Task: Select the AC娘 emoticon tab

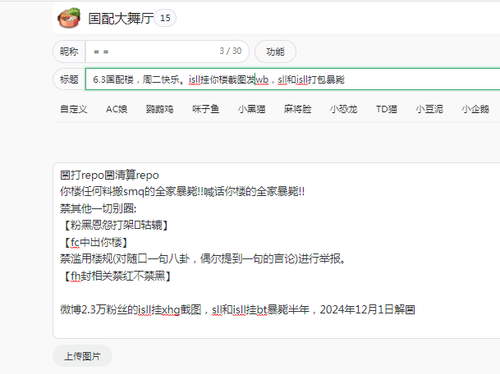Action: click(x=116, y=109)
